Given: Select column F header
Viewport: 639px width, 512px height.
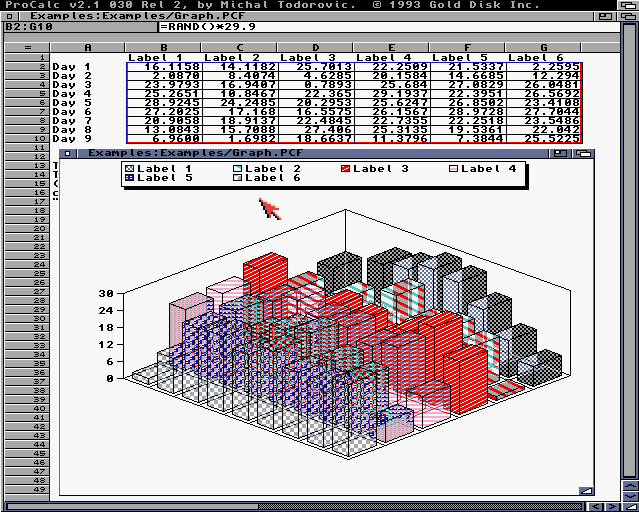Looking at the screenshot, I should pos(467,48).
